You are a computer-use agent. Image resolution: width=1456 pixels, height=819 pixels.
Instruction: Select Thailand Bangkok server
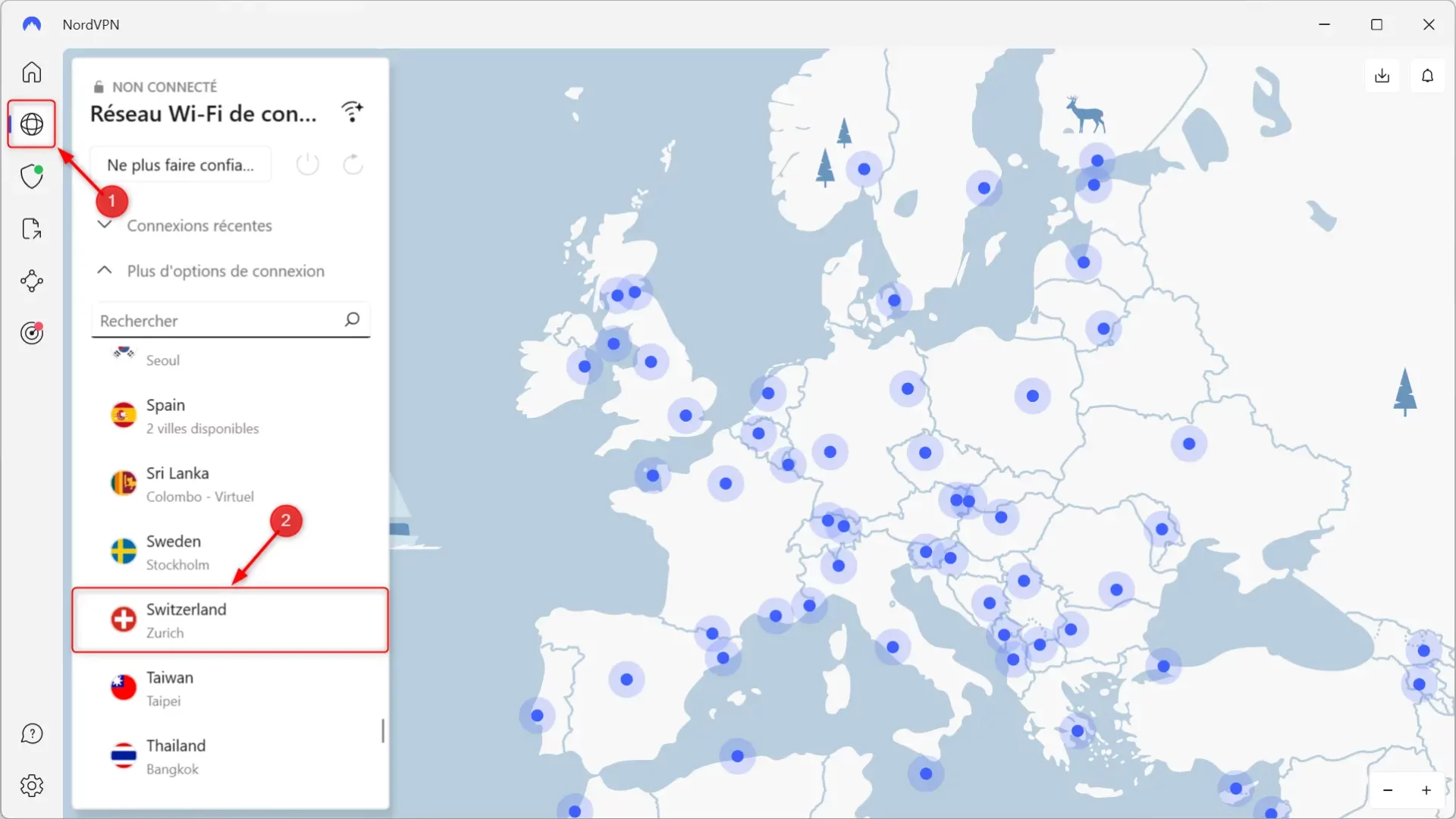(231, 757)
